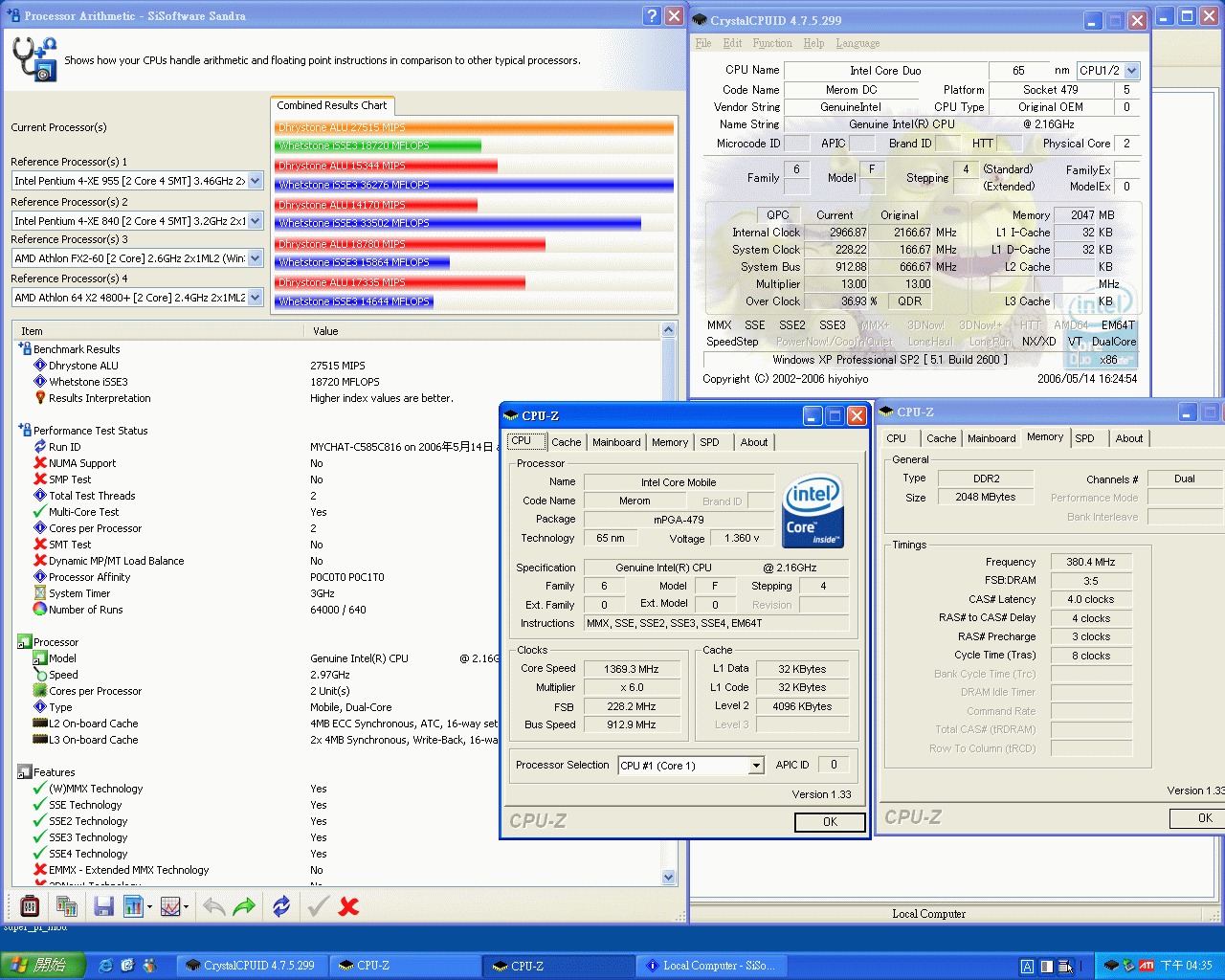1225x980 pixels.
Task: Go back with the grey undo arrow
Action: point(213,905)
